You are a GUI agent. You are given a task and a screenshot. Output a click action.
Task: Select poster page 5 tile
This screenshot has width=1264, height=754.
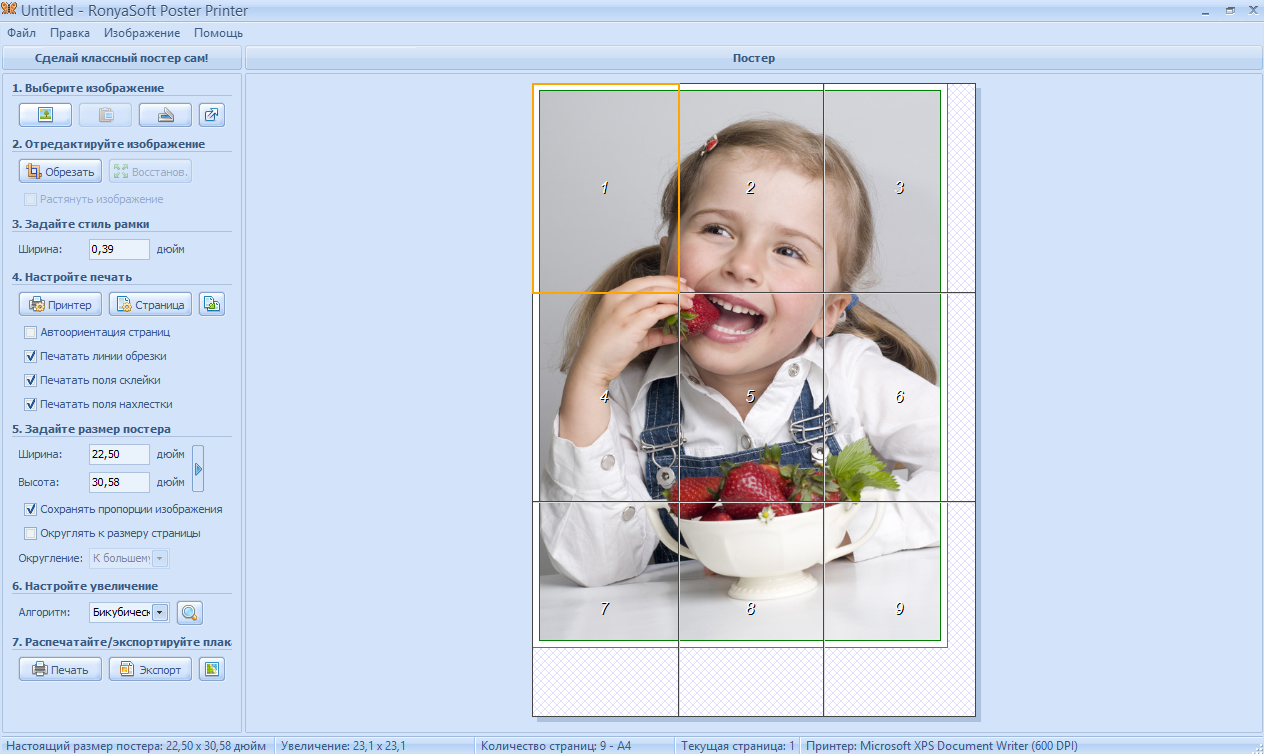pos(751,397)
